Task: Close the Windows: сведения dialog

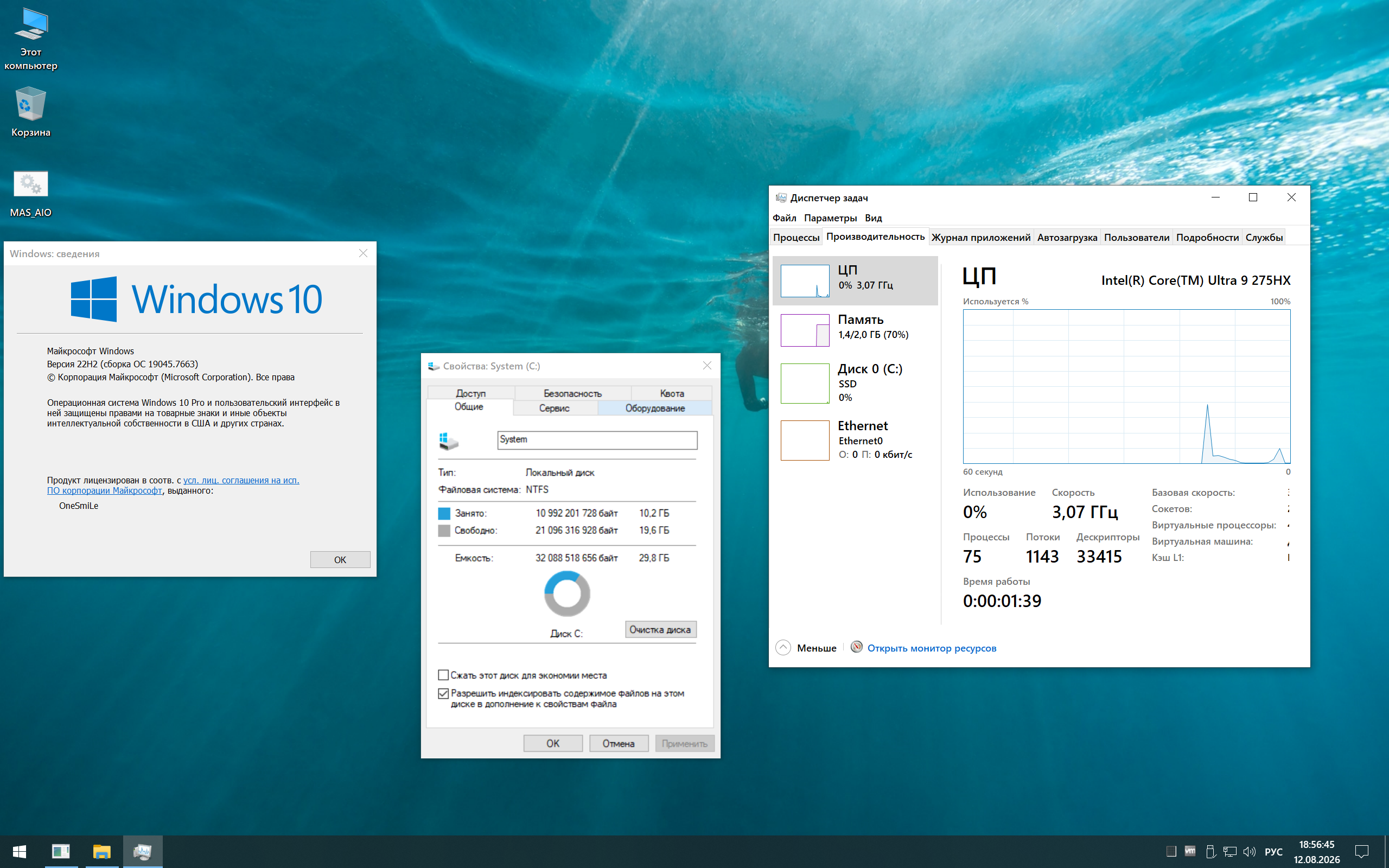Action: tap(363, 253)
